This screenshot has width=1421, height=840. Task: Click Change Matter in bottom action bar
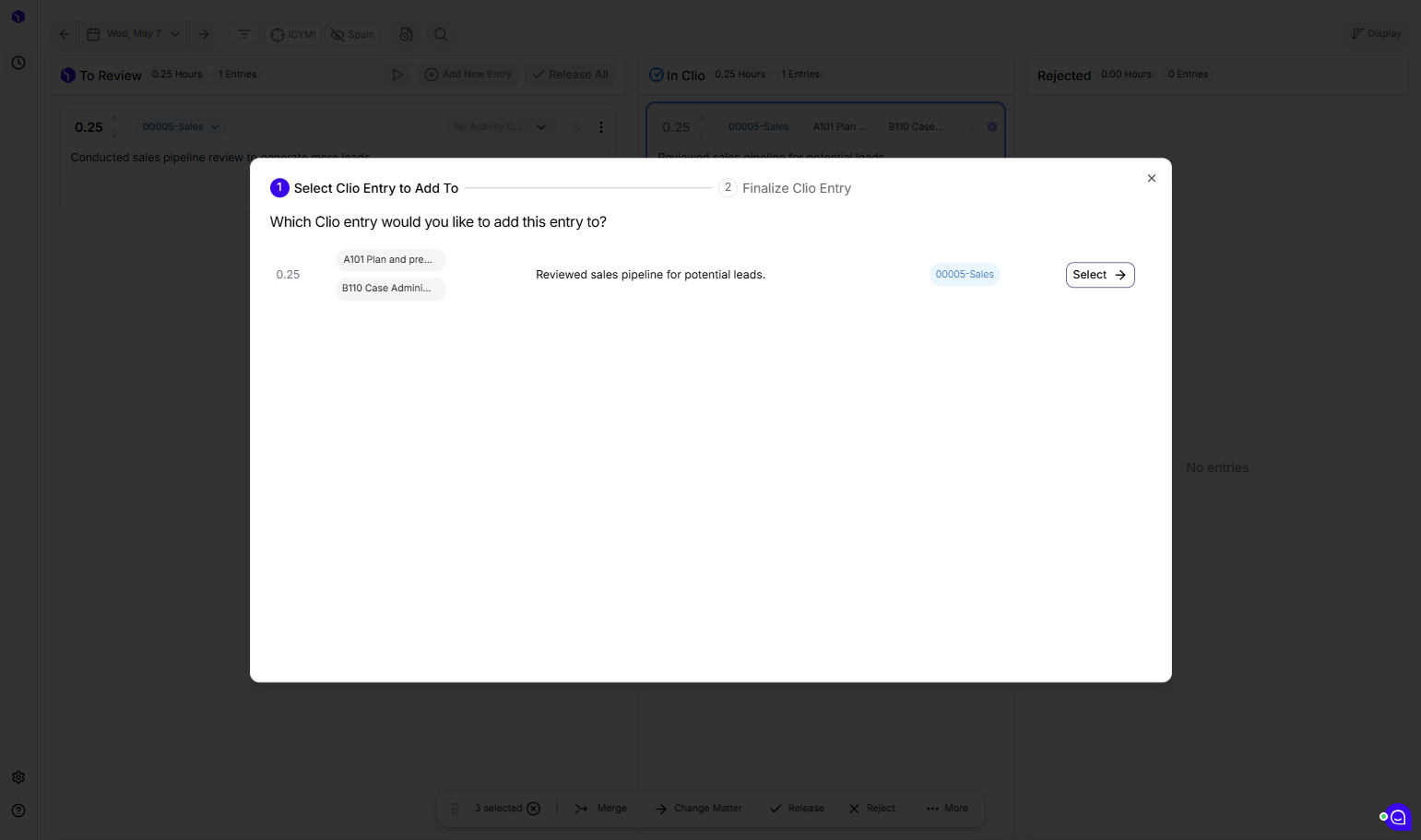pos(699,809)
